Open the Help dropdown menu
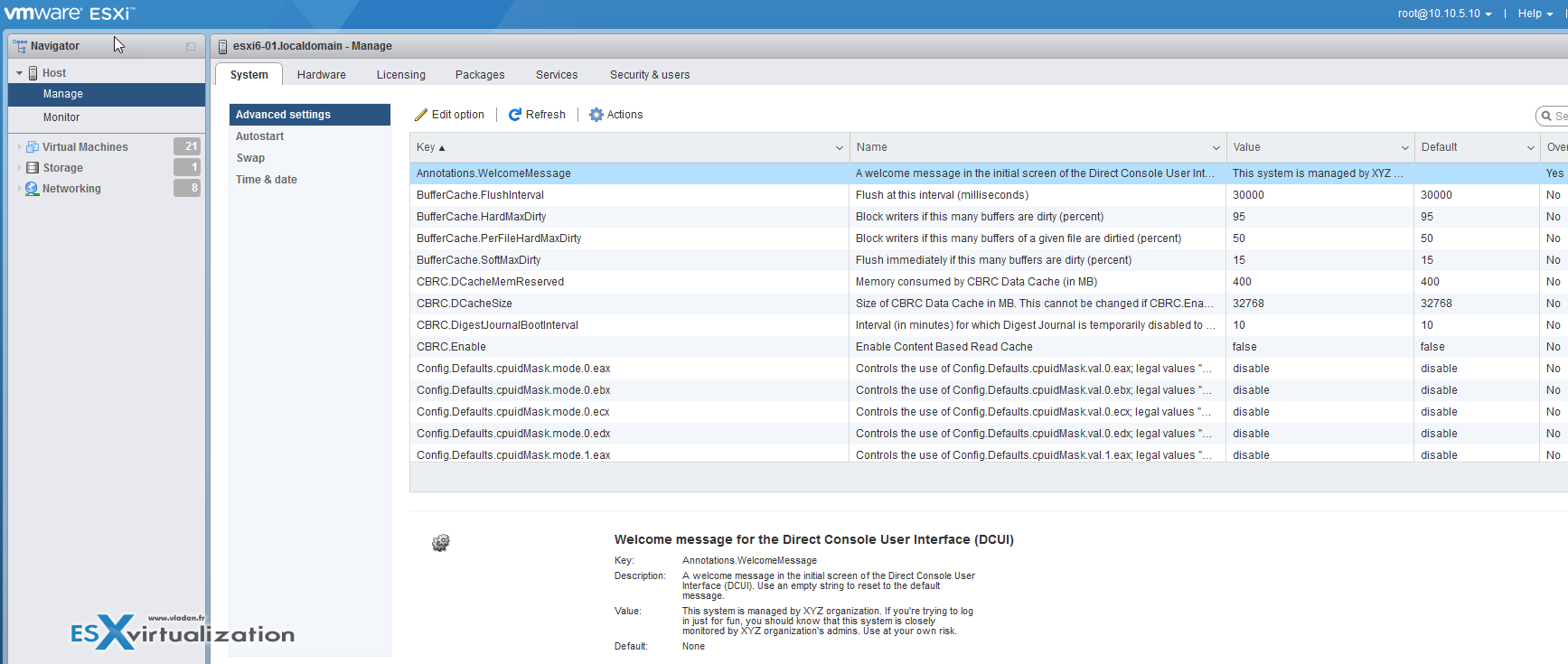This screenshot has height=664, width=1568. coord(1535,14)
